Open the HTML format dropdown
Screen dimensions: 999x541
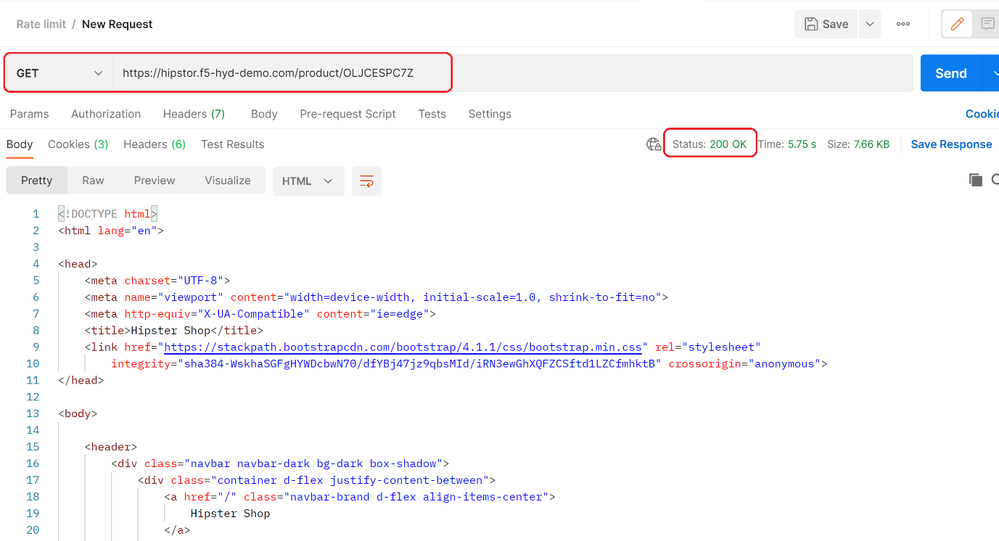tap(307, 181)
